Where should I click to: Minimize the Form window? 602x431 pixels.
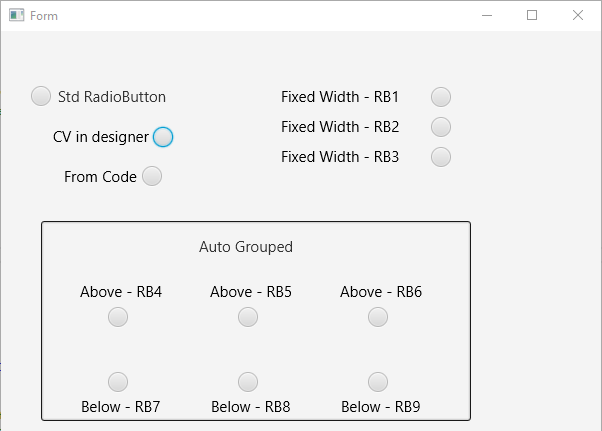point(487,15)
